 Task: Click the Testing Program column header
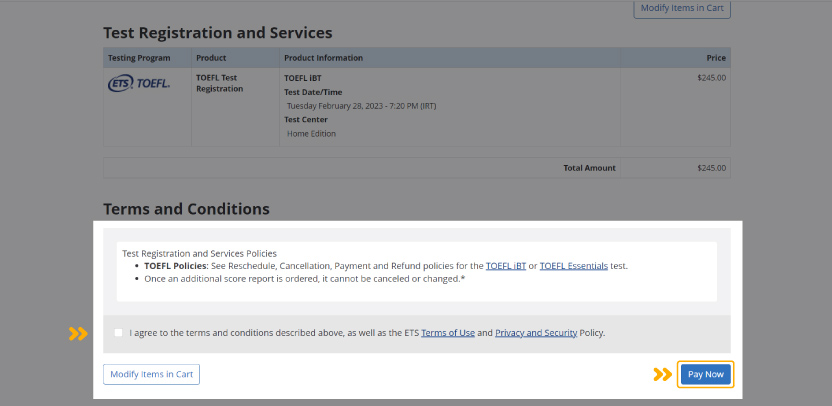click(x=140, y=58)
